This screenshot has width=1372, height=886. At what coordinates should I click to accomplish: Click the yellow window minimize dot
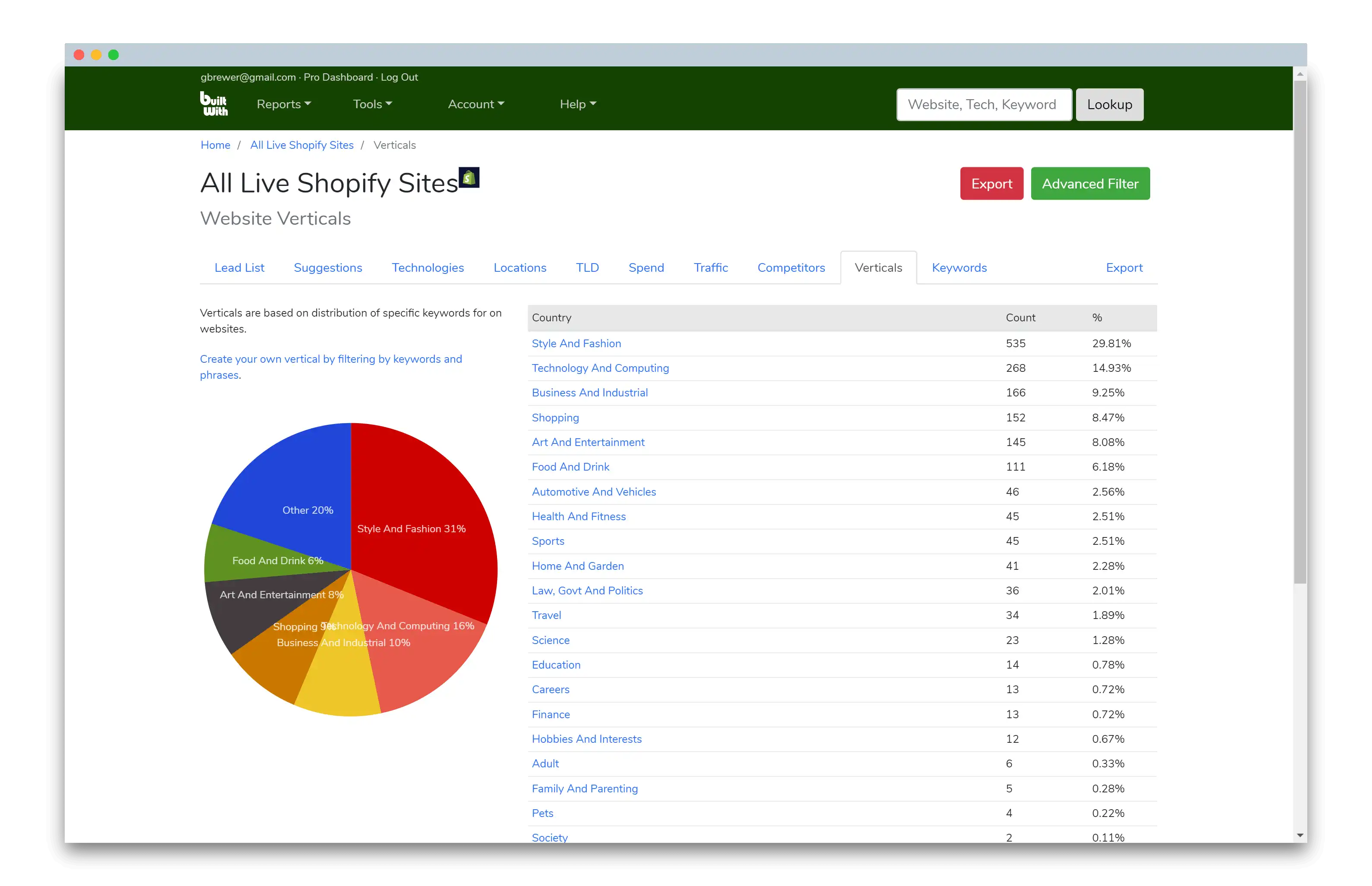tap(96, 55)
